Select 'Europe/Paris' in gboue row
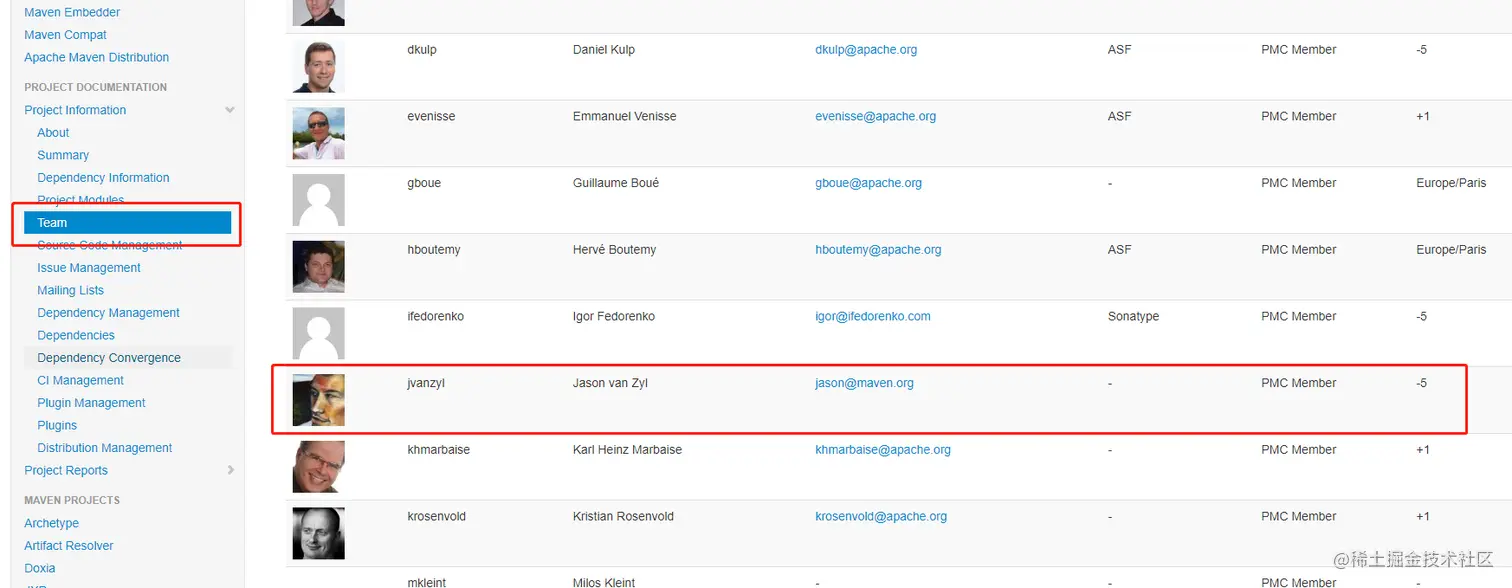Screen dimensions: 1512x588 coord(1451,183)
